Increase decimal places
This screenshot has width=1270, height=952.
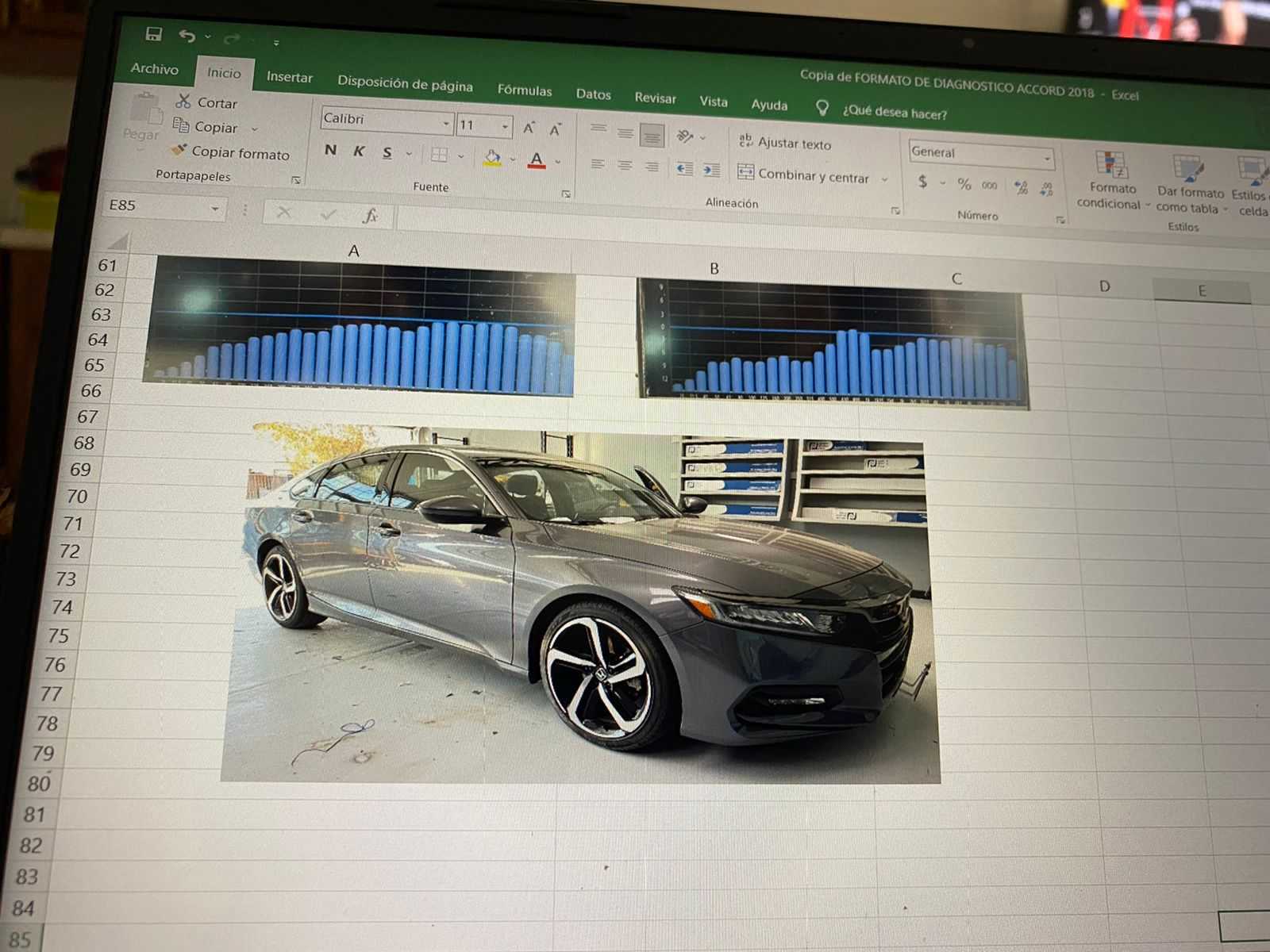pos(1022,187)
